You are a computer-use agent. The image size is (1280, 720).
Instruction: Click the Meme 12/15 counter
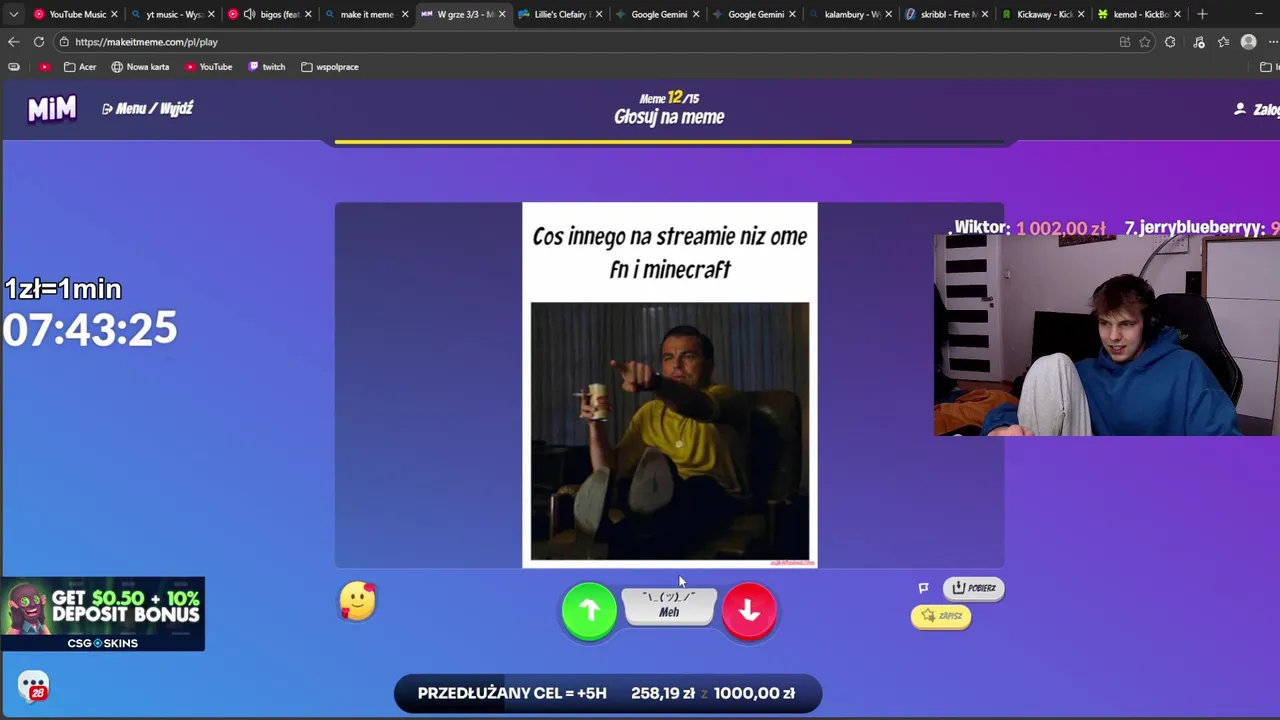[x=669, y=98]
